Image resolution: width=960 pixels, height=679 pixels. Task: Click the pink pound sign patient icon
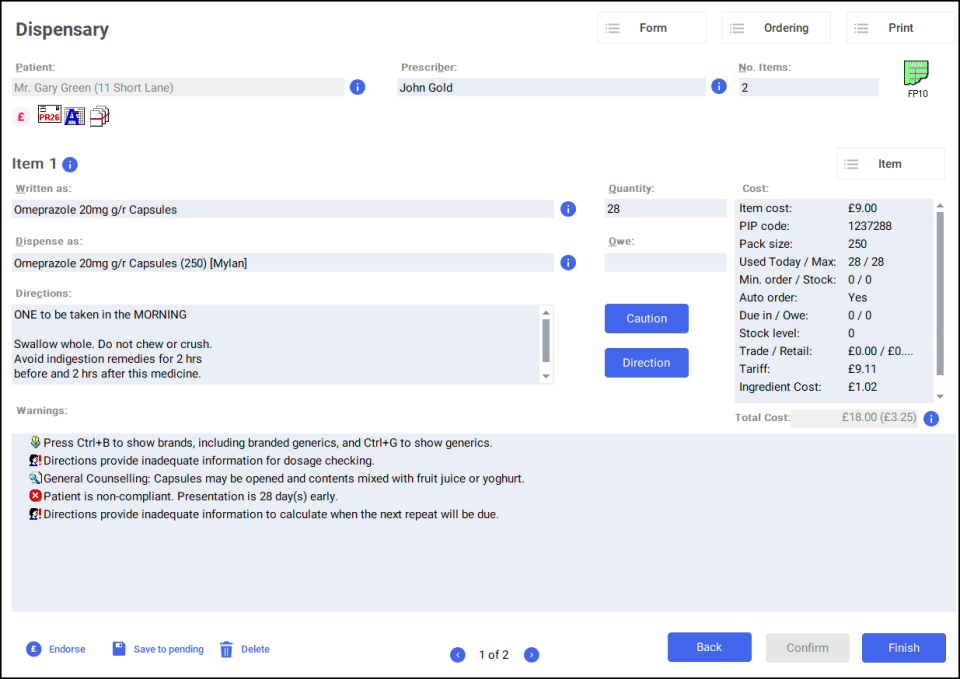21,117
